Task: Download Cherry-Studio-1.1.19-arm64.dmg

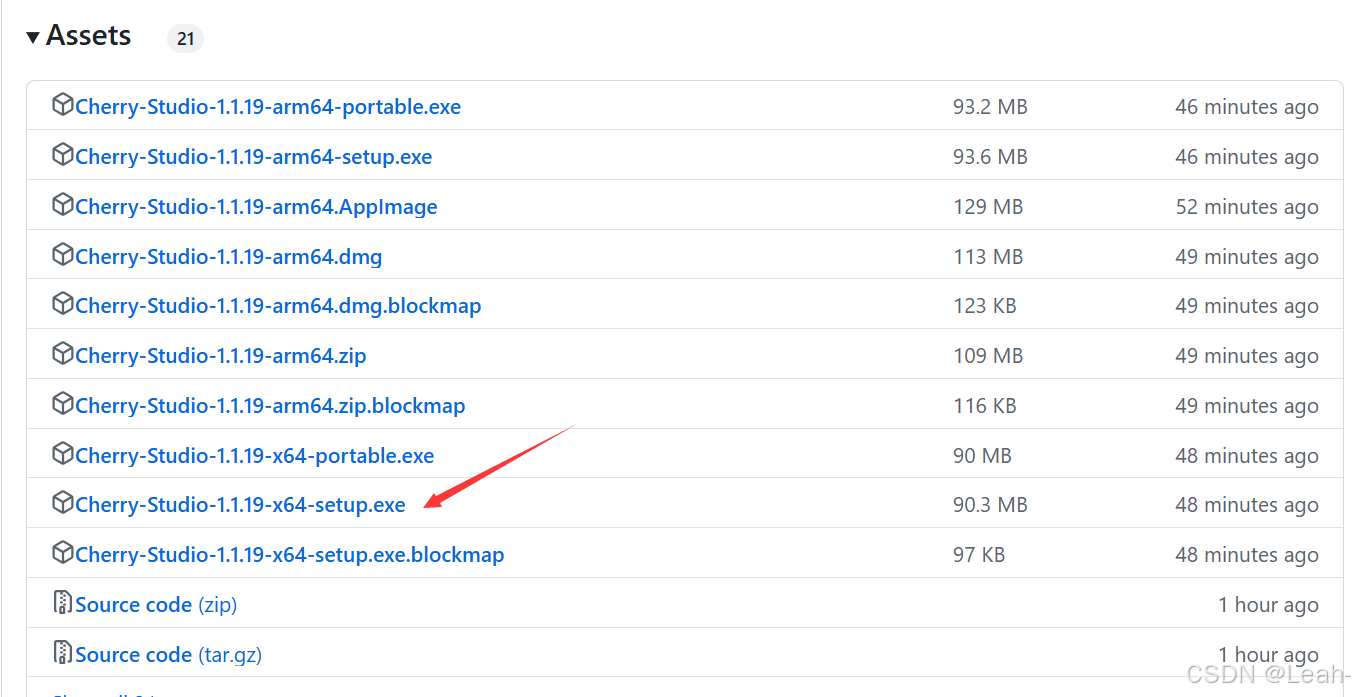Action: pyautogui.click(x=229, y=257)
